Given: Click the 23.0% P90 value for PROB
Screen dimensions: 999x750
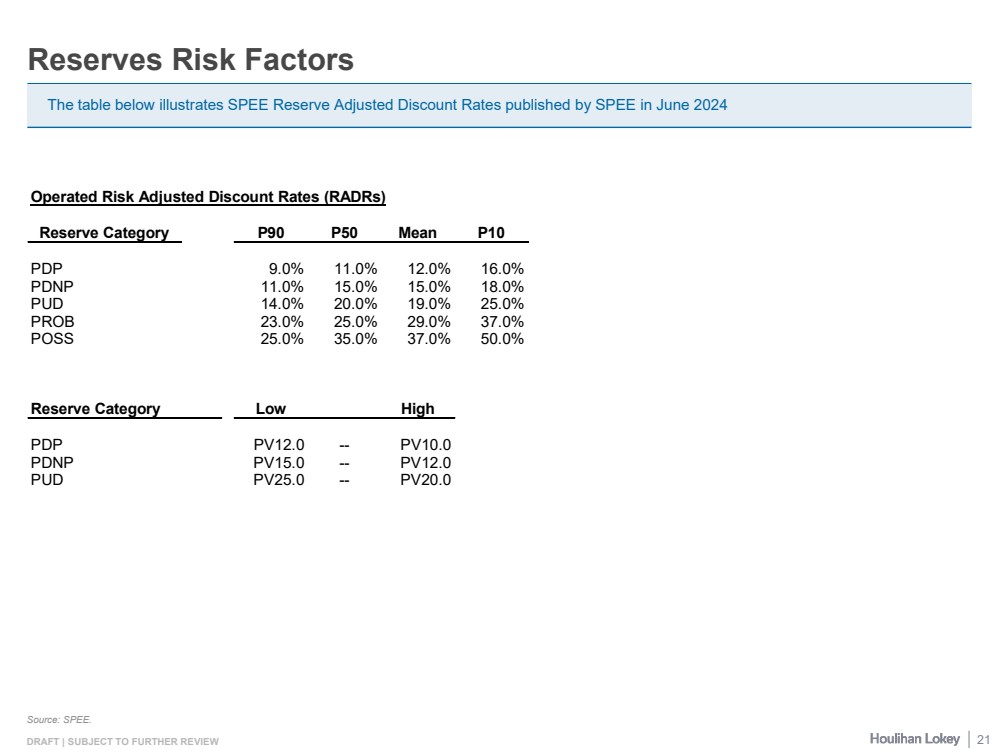Looking at the screenshot, I should pos(282,322).
